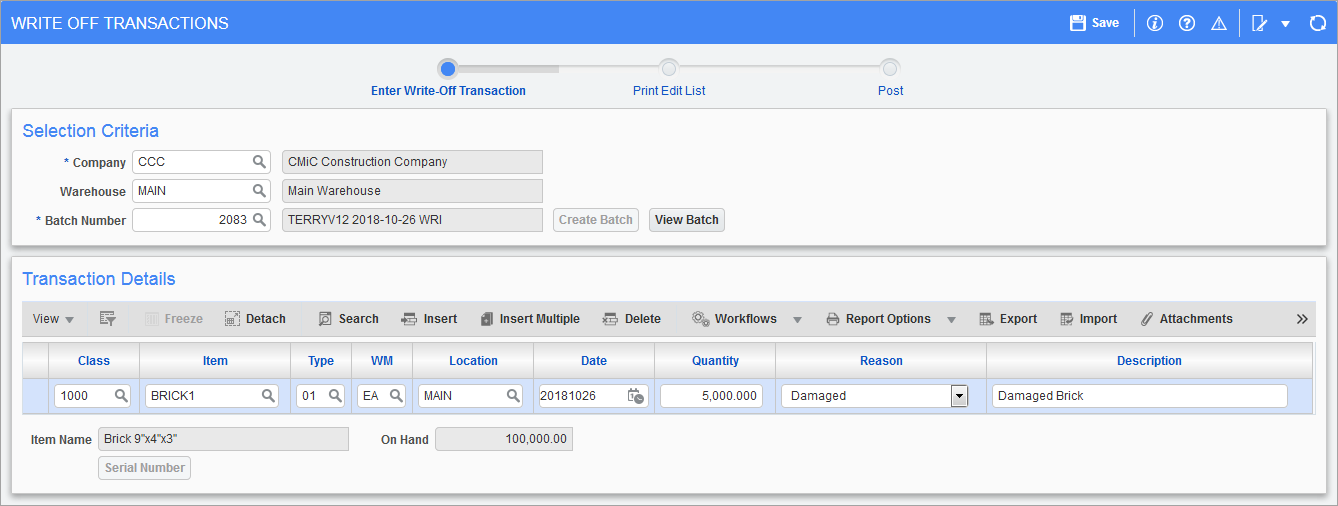Click Insert Multiple in toolbar
1338x506 pixels.
(530, 319)
